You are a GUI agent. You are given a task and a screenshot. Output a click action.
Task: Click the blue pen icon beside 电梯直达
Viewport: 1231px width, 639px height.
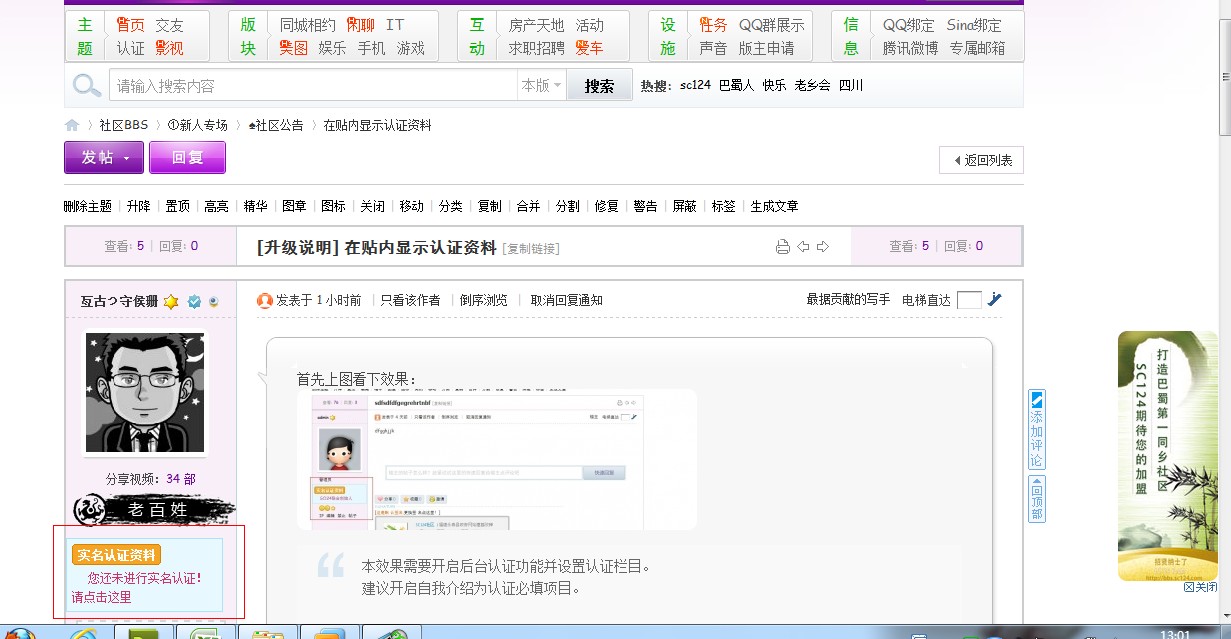pos(993,299)
